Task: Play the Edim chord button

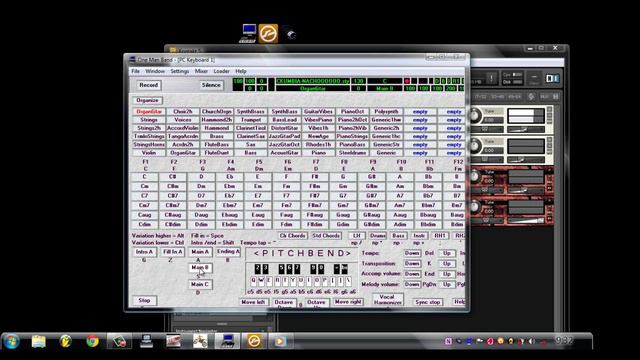Action: point(258,224)
